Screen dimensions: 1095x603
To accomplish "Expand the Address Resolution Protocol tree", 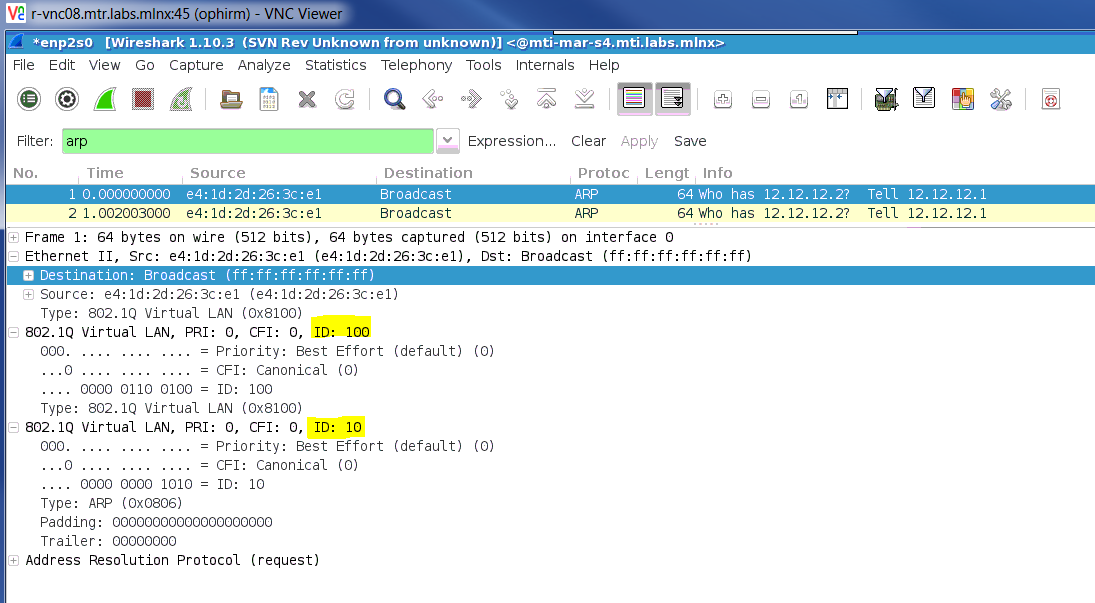I will [13, 560].
